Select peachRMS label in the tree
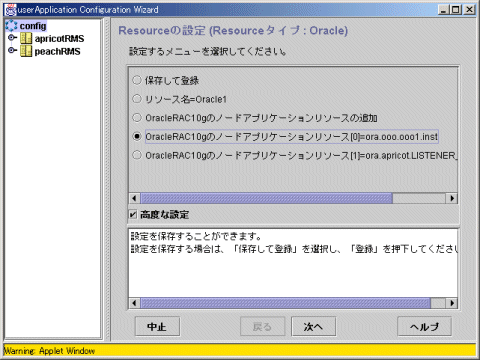The height and width of the screenshot is (360, 480). [x=57, y=51]
